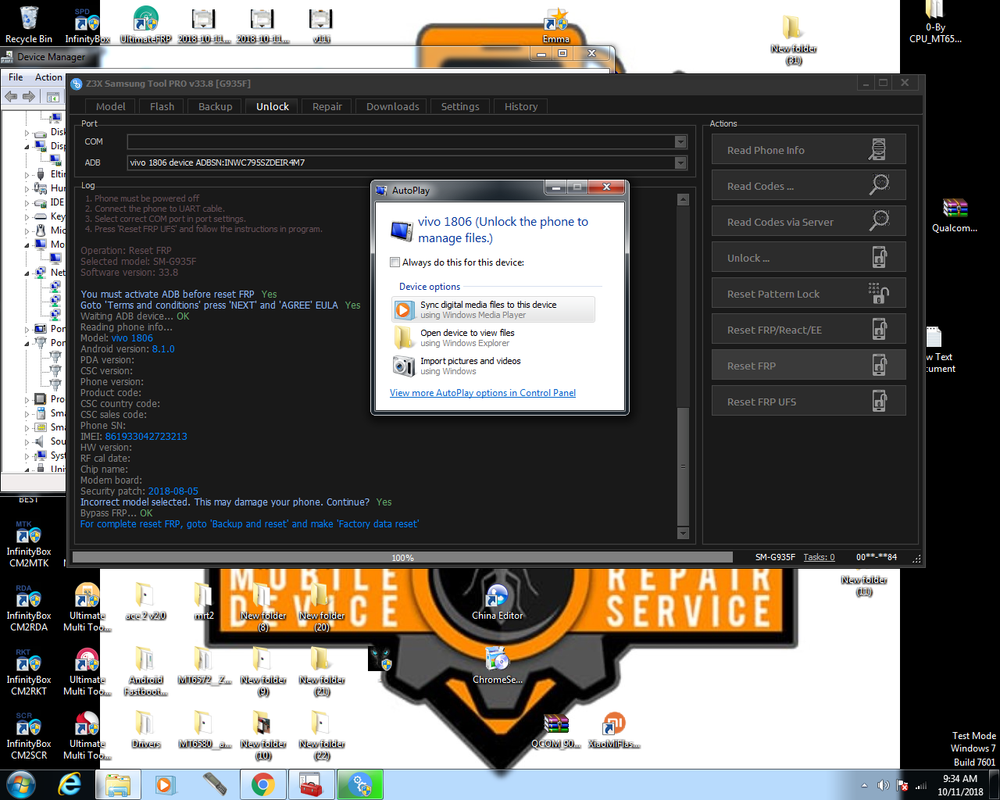Collapse the Network tree node in Device Manager
The image size is (1000, 800).
coord(27,273)
